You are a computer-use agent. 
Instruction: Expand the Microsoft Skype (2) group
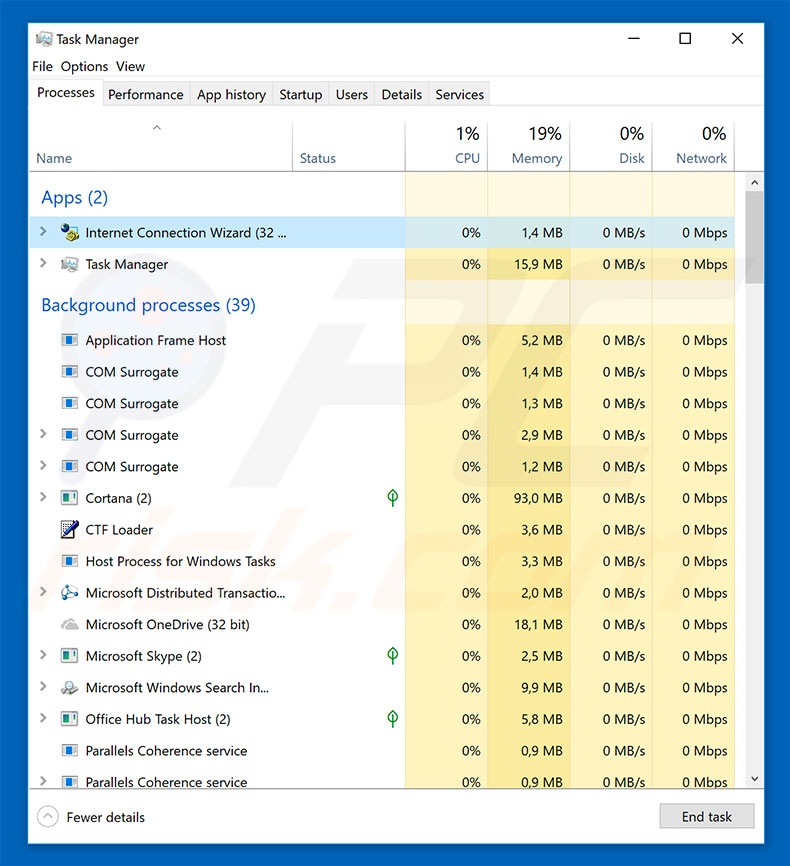tap(43, 655)
